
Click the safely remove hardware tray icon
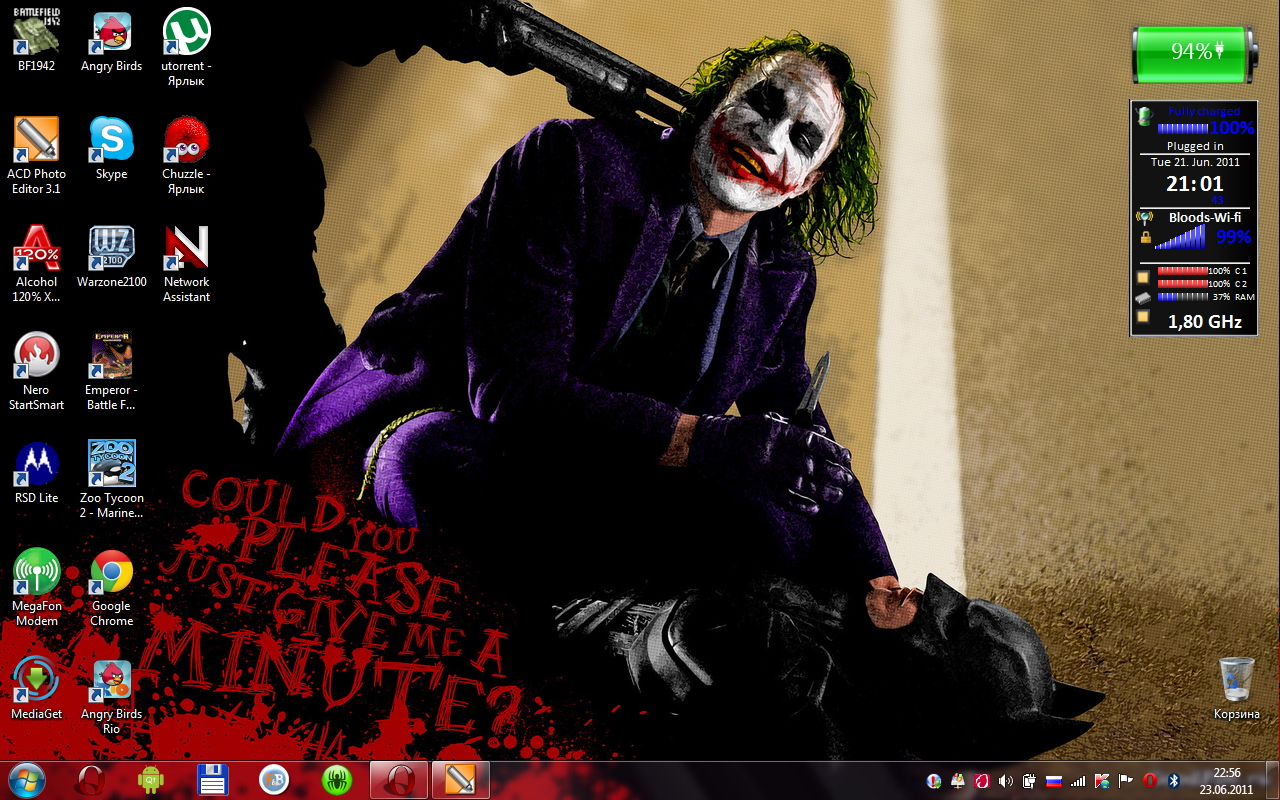point(958,780)
